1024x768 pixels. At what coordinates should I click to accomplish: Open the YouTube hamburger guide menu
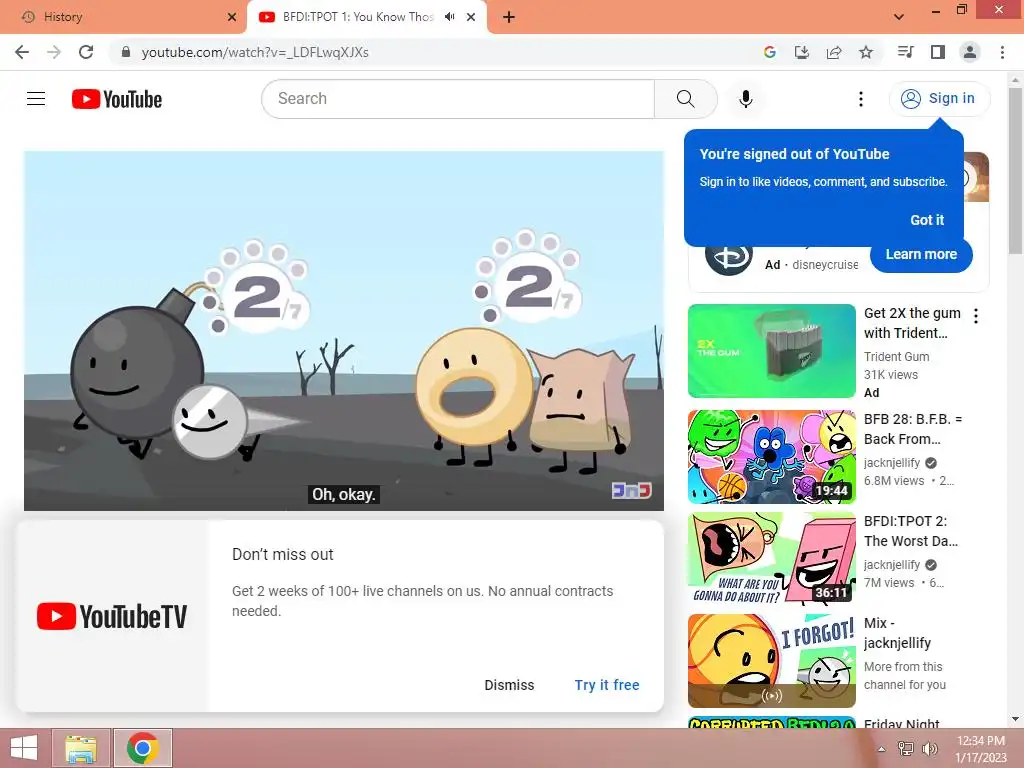[x=36, y=99]
